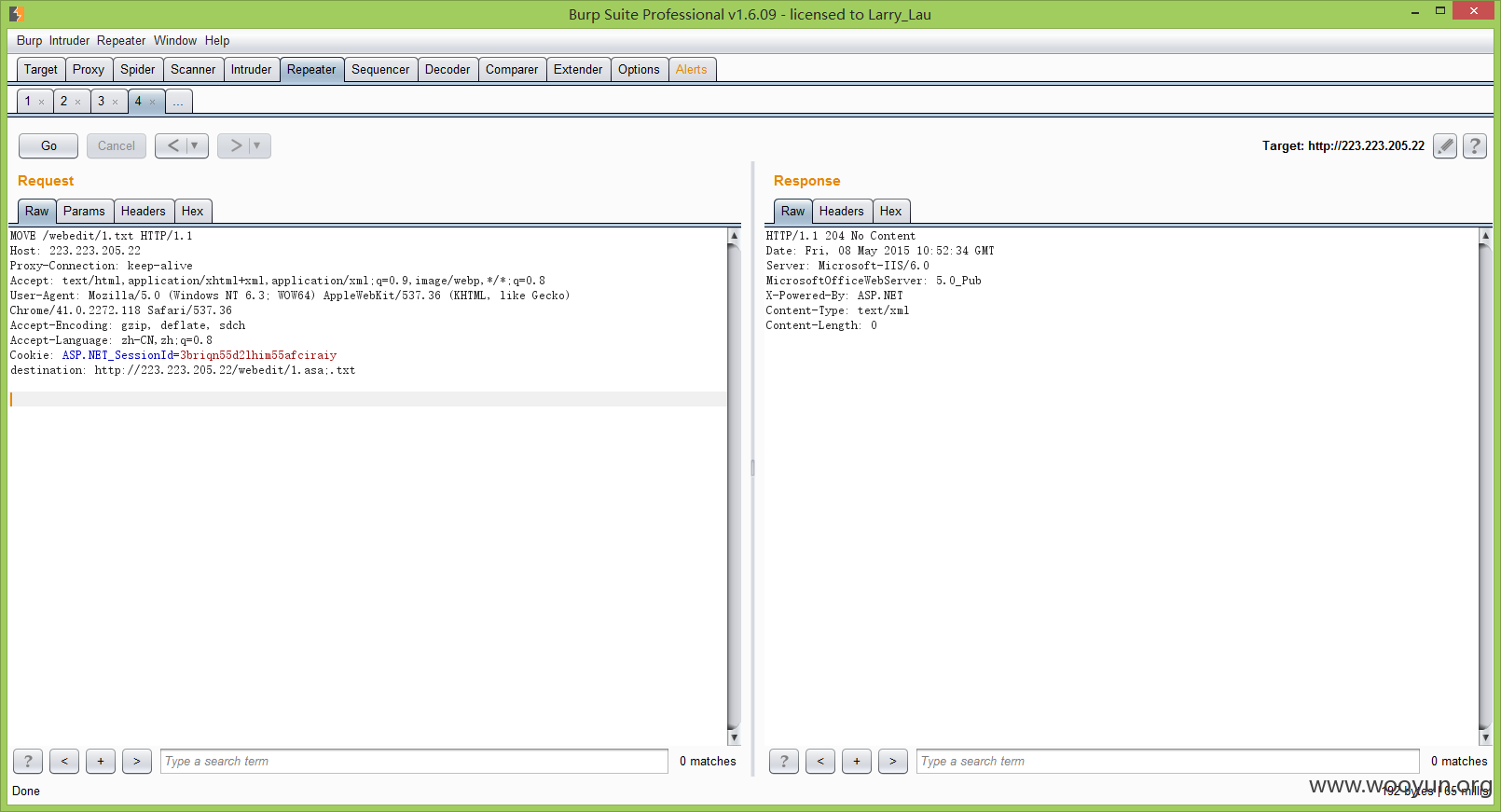Open the Window menu
The width and height of the screenshot is (1501, 812).
point(175,41)
